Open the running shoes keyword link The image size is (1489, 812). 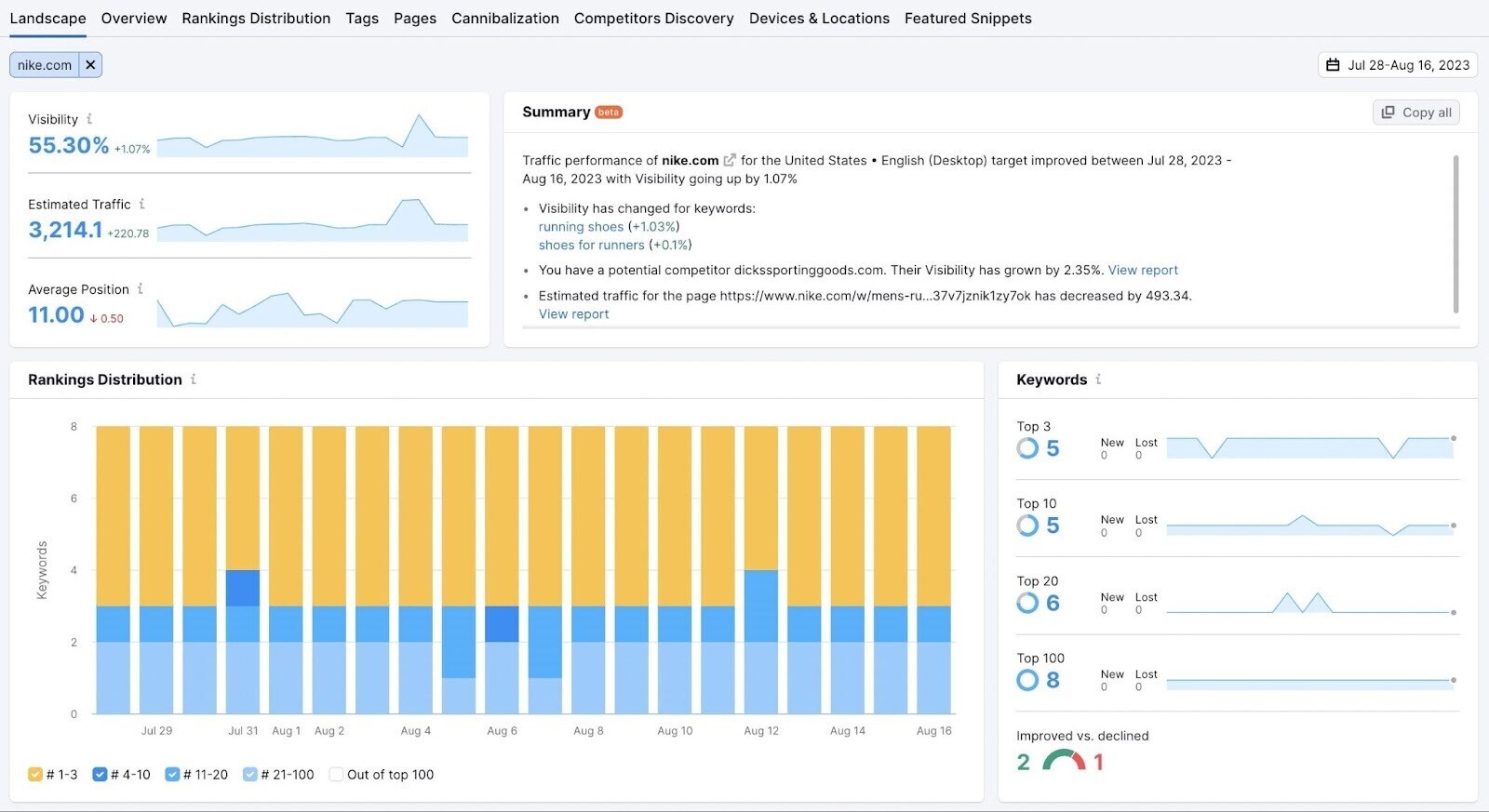pyautogui.click(x=581, y=227)
